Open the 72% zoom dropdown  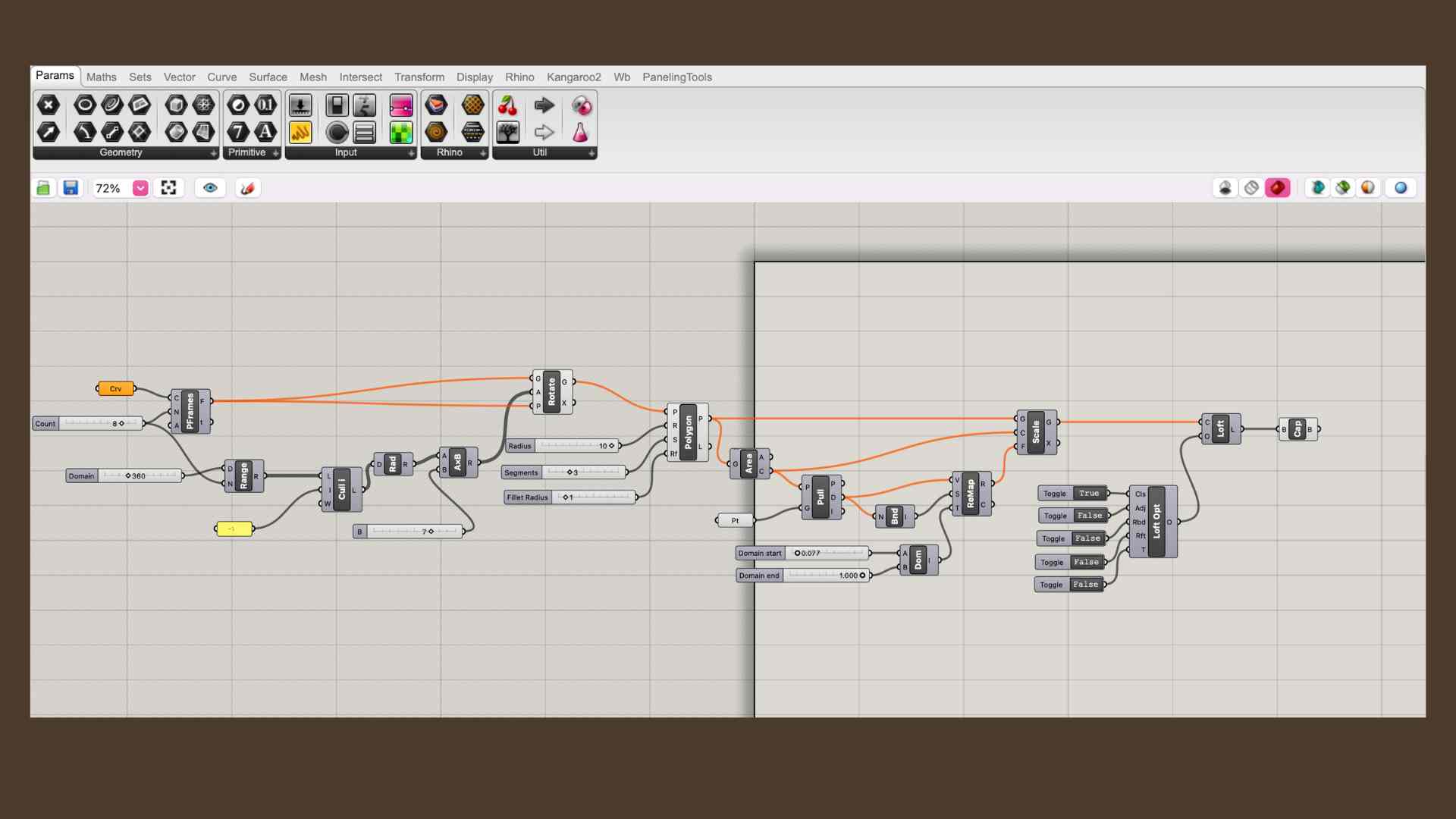pyautogui.click(x=140, y=188)
